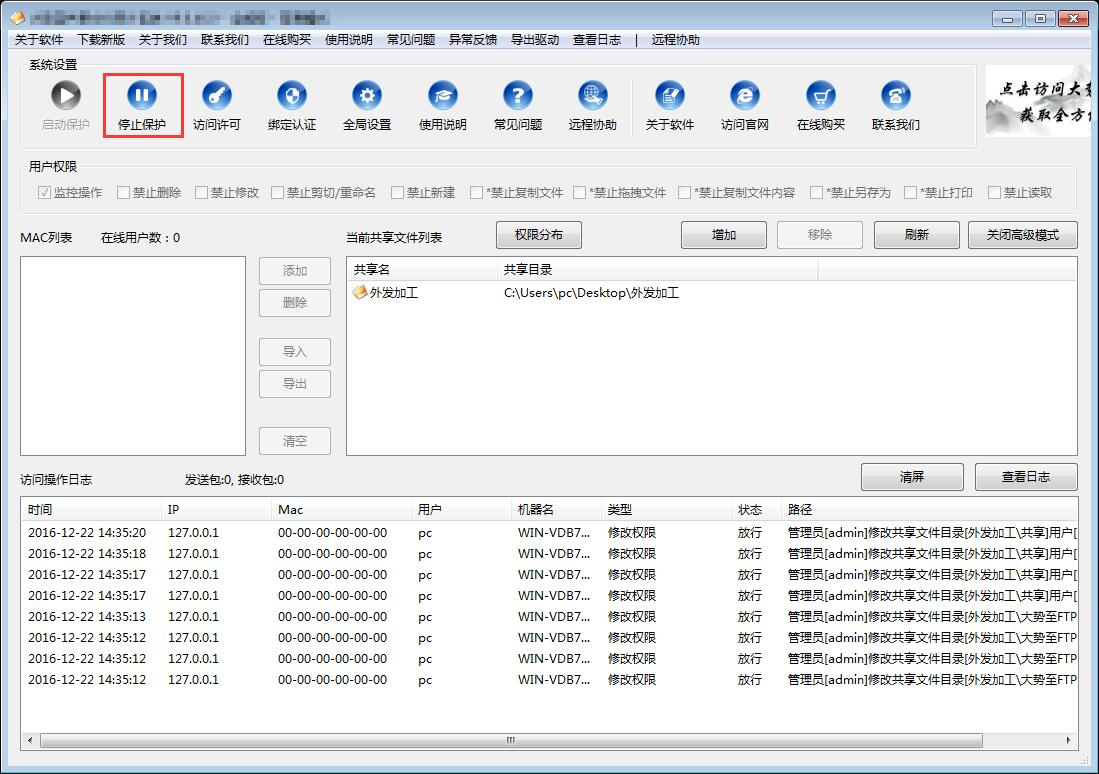
Task: Click the 清屏 button above the log
Action: tap(912, 477)
